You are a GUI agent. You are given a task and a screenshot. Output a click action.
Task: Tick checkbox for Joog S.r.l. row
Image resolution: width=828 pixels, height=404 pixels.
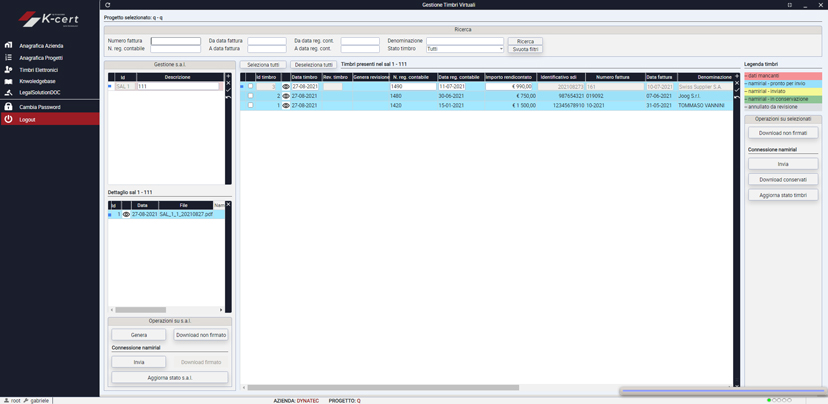250,96
